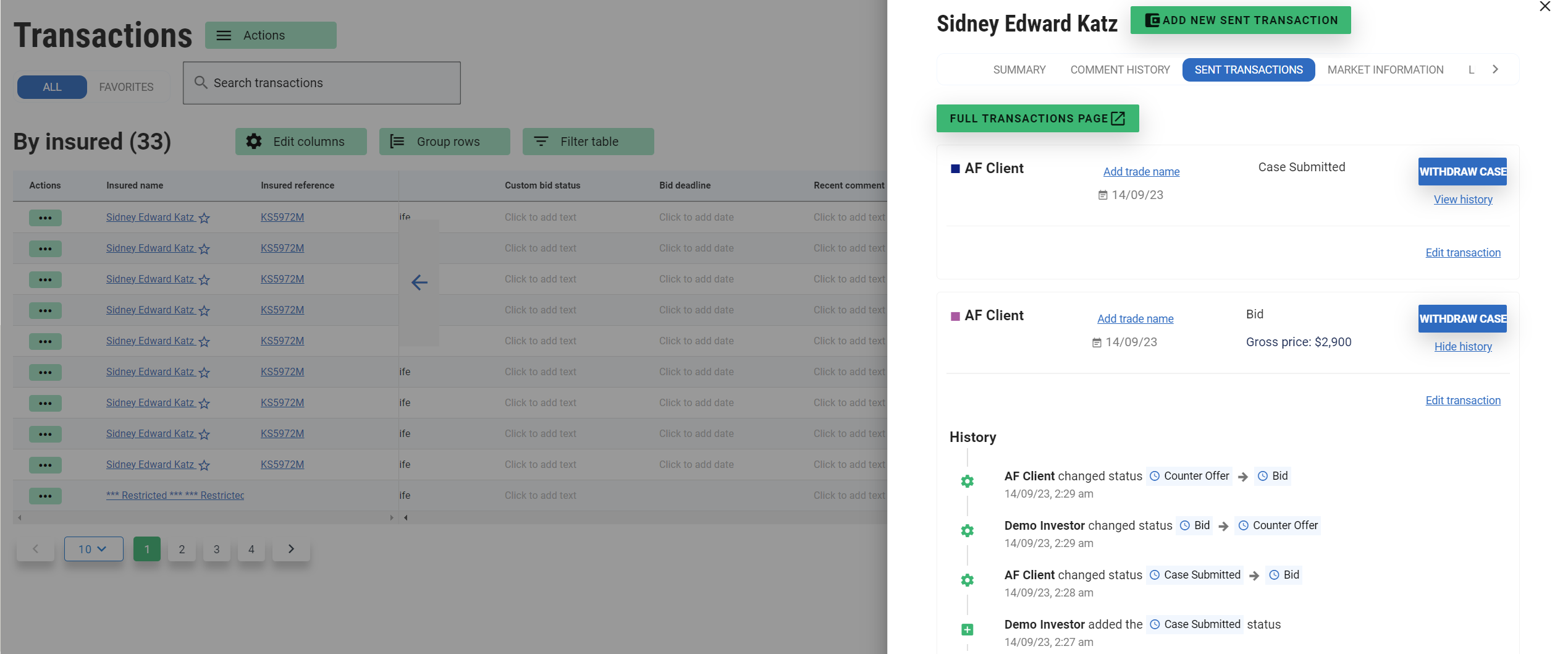Close the Sidney Edward Katz side panel

click(1545, 7)
